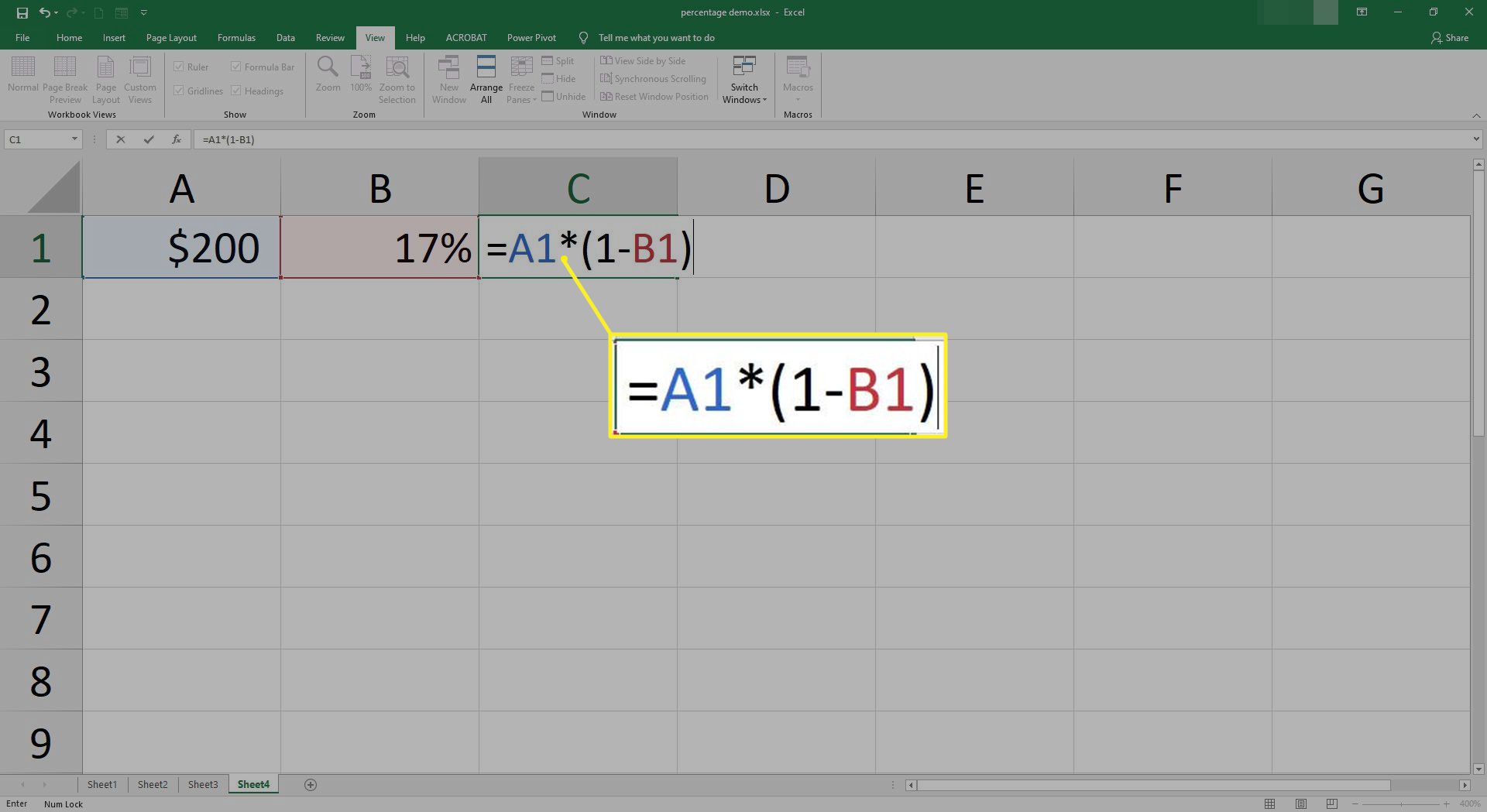
Task: Select column A header
Action: [181, 187]
